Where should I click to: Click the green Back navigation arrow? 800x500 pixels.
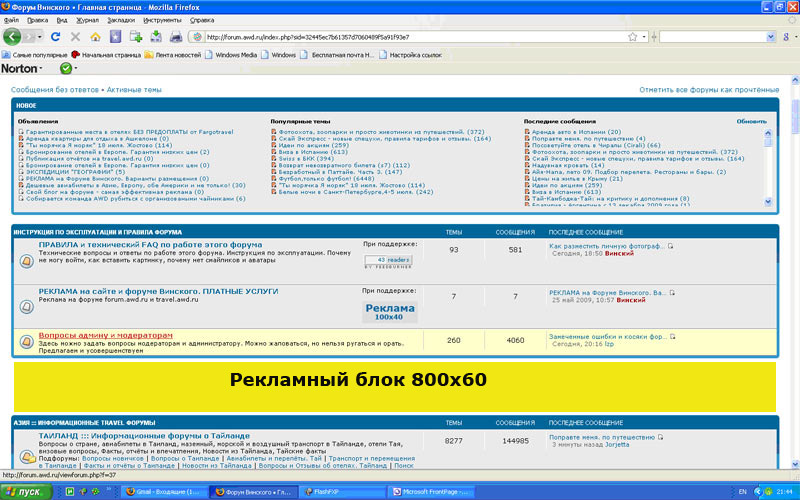pyautogui.click(x=12, y=37)
